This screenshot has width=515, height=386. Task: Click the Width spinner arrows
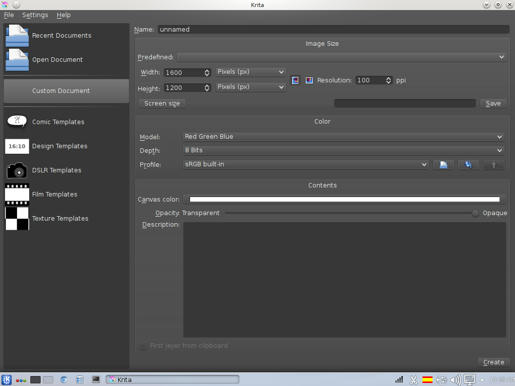pos(207,72)
